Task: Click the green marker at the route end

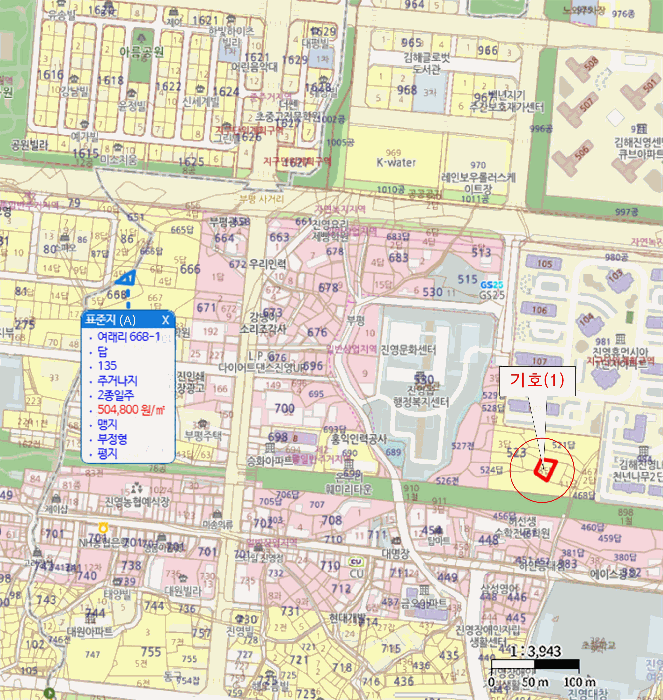Action: [49, 693]
